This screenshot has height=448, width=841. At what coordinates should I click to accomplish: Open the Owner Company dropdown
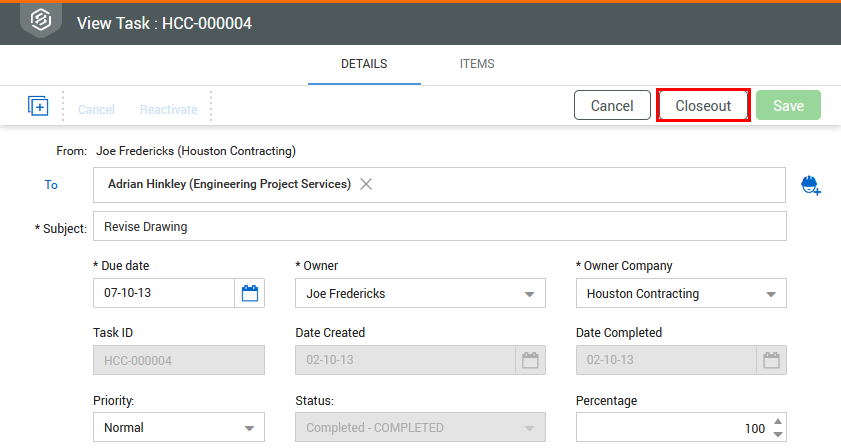(770, 294)
